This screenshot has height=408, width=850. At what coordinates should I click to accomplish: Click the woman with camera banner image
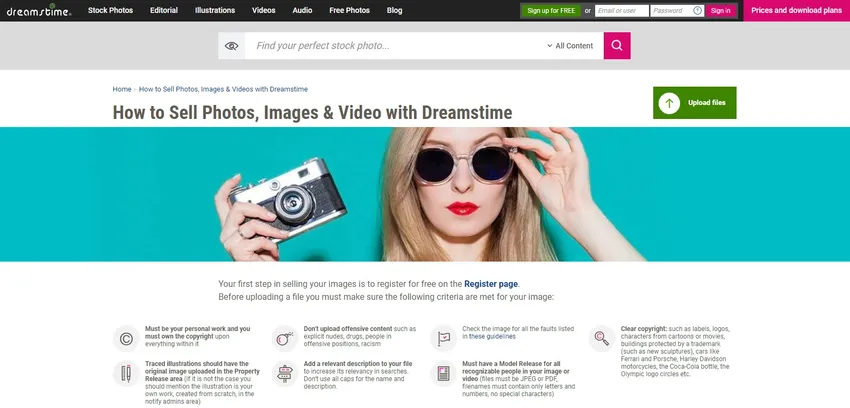[x=425, y=195]
